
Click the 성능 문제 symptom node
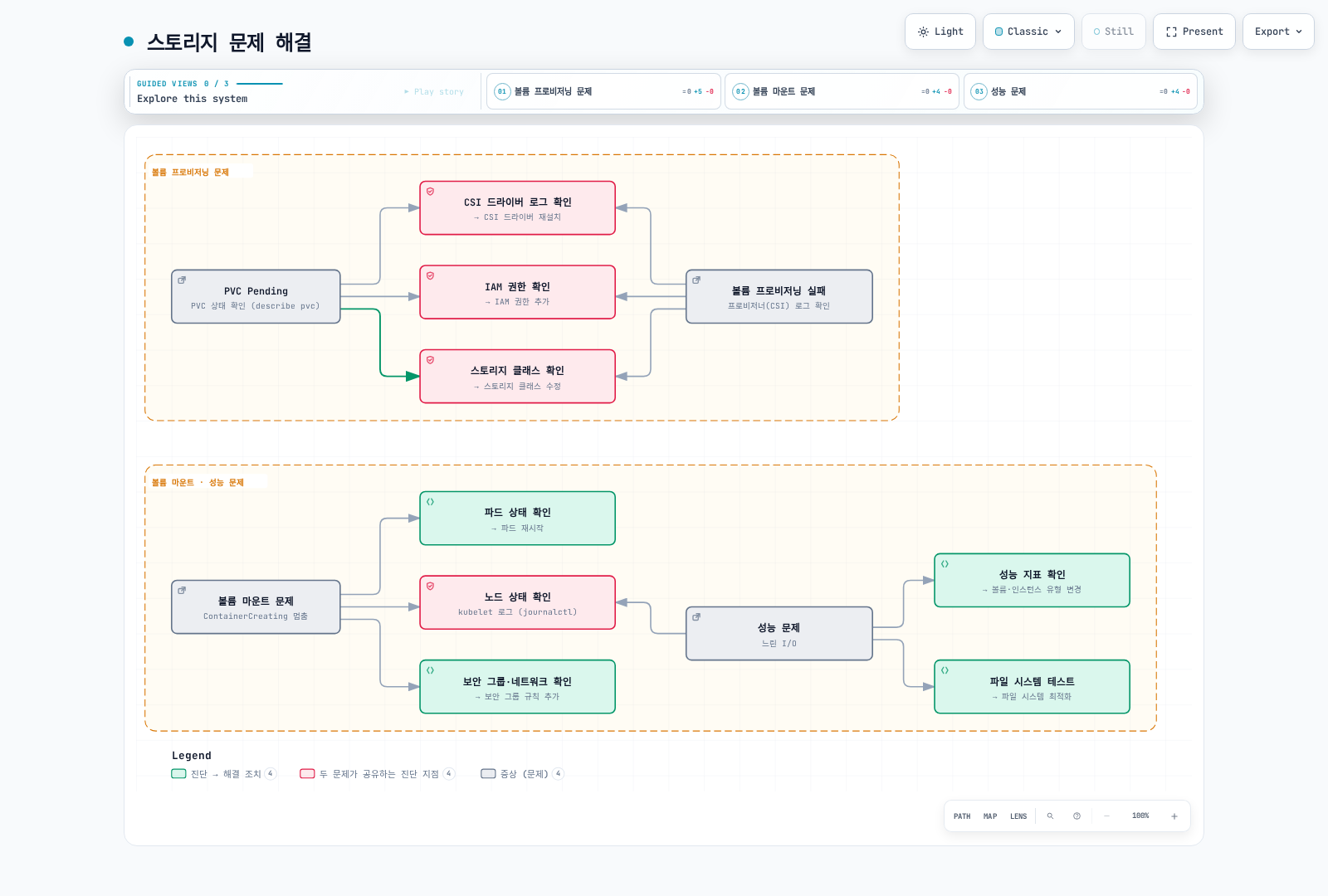pos(779,634)
